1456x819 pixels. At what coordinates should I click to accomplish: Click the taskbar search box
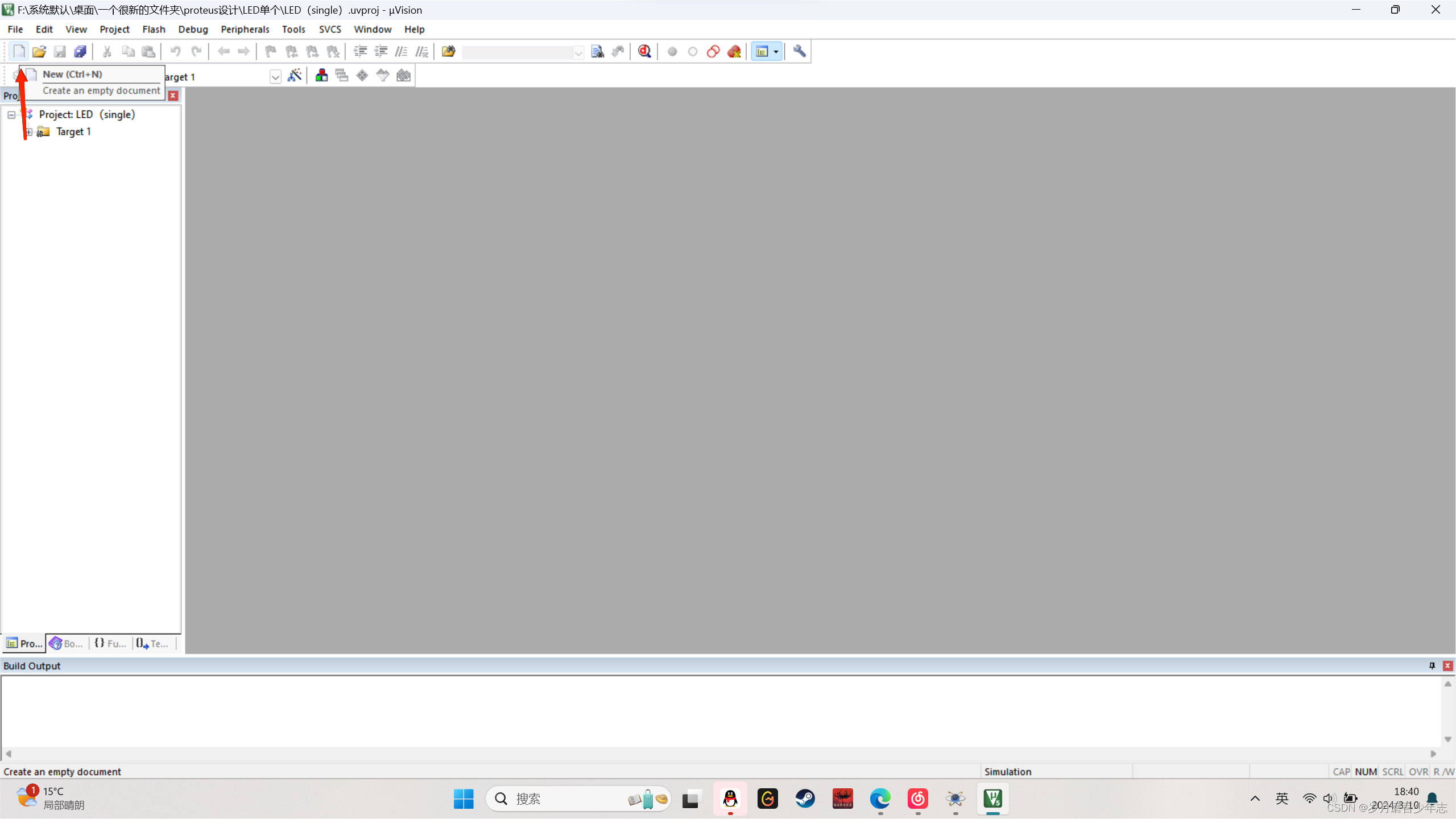(x=578, y=799)
